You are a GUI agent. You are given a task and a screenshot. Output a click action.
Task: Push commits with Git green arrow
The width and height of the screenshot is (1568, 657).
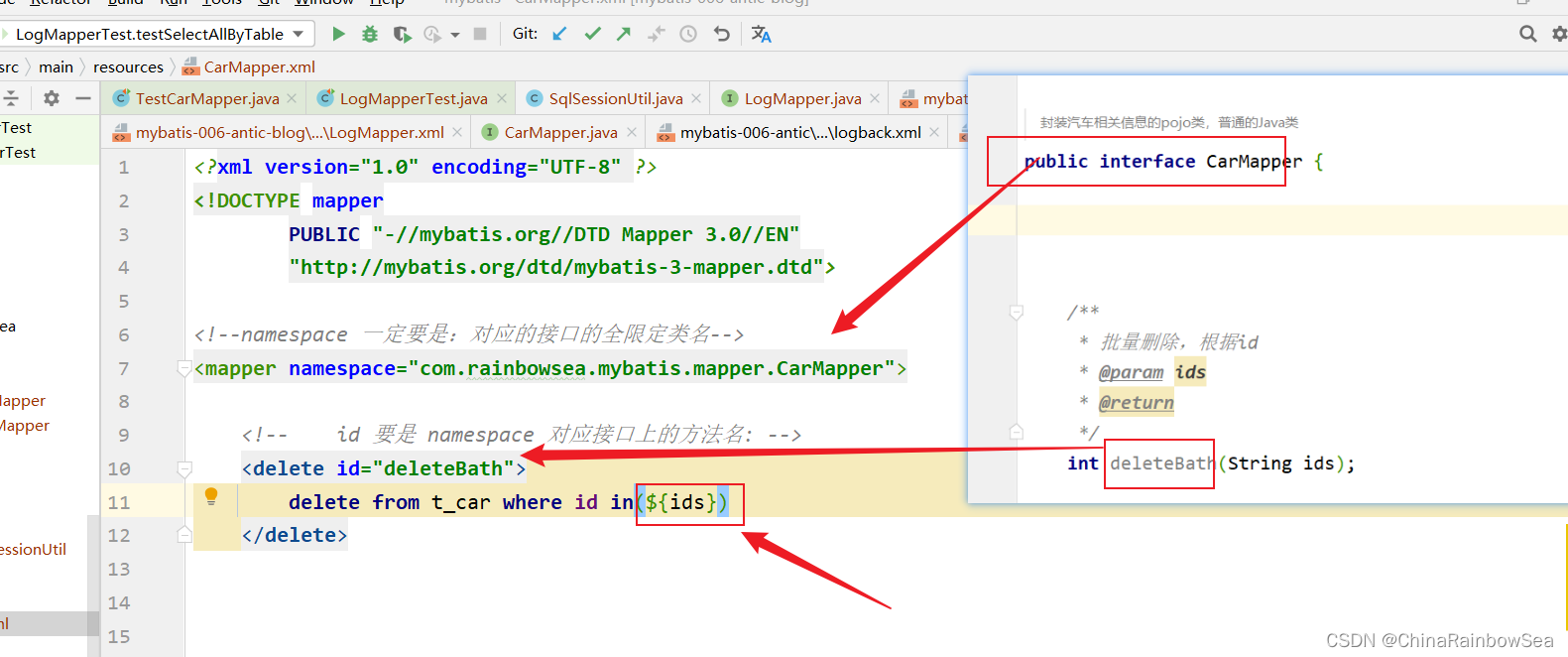click(x=624, y=34)
